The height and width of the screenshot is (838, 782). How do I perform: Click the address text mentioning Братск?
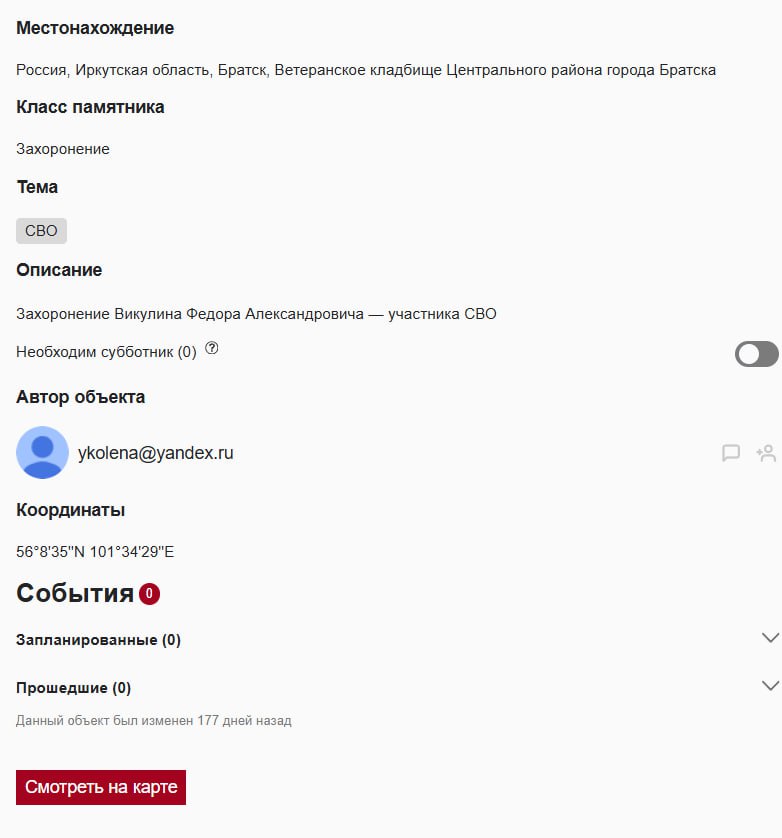tap(366, 70)
